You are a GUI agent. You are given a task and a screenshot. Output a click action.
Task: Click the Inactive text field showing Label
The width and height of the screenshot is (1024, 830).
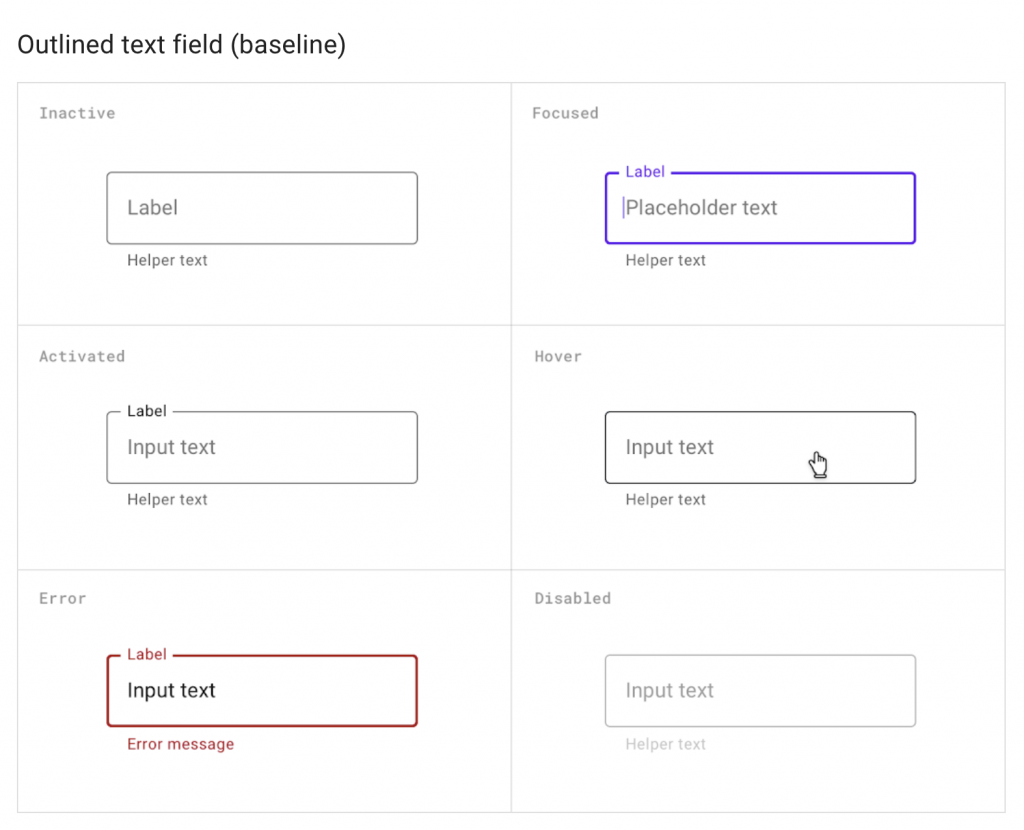point(261,208)
